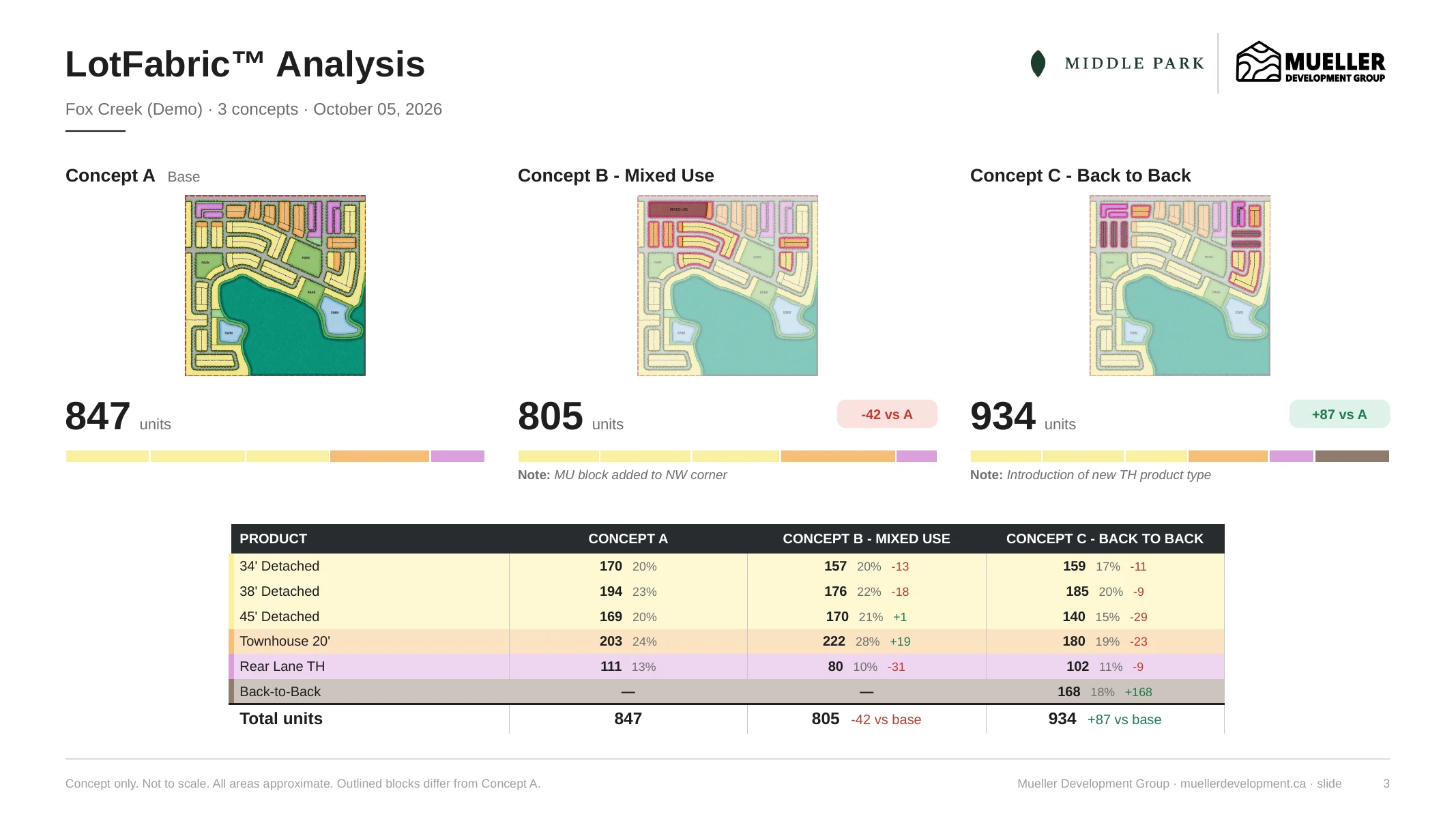
Task: Click the -42 vs A badge
Action: click(887, 414)
